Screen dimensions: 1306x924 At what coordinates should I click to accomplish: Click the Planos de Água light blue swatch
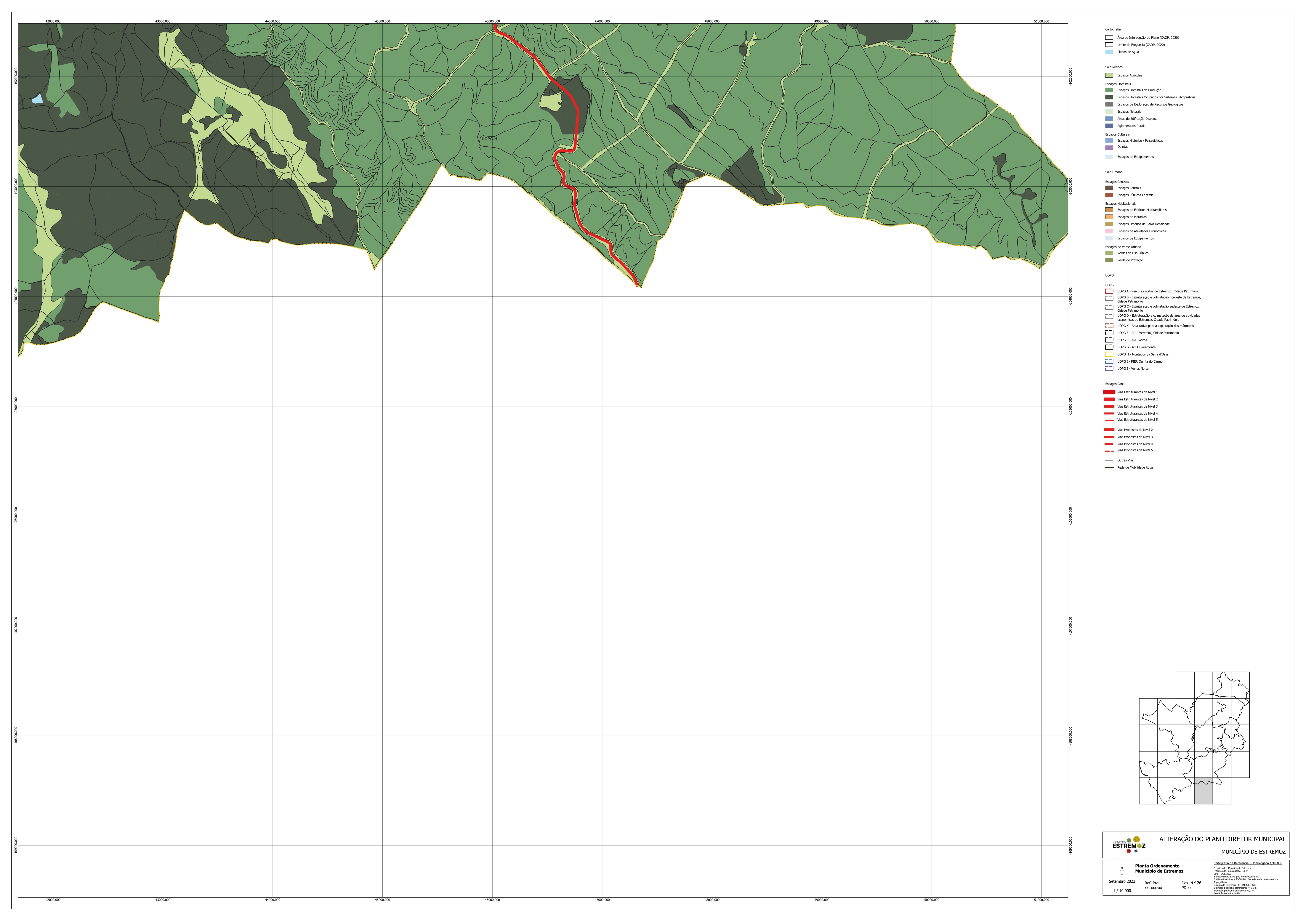point(1109,52)
